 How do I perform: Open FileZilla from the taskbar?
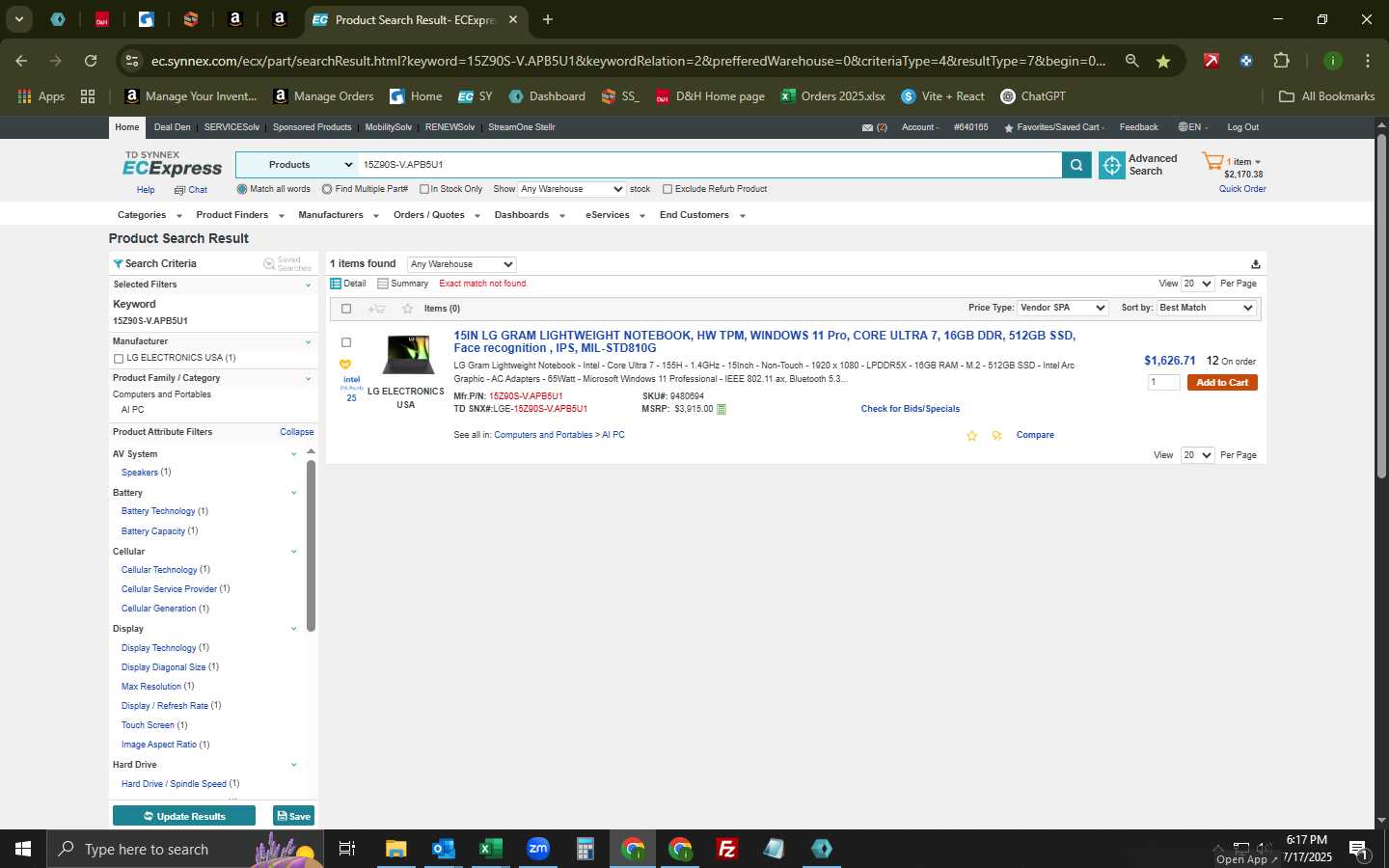point(727,849)
